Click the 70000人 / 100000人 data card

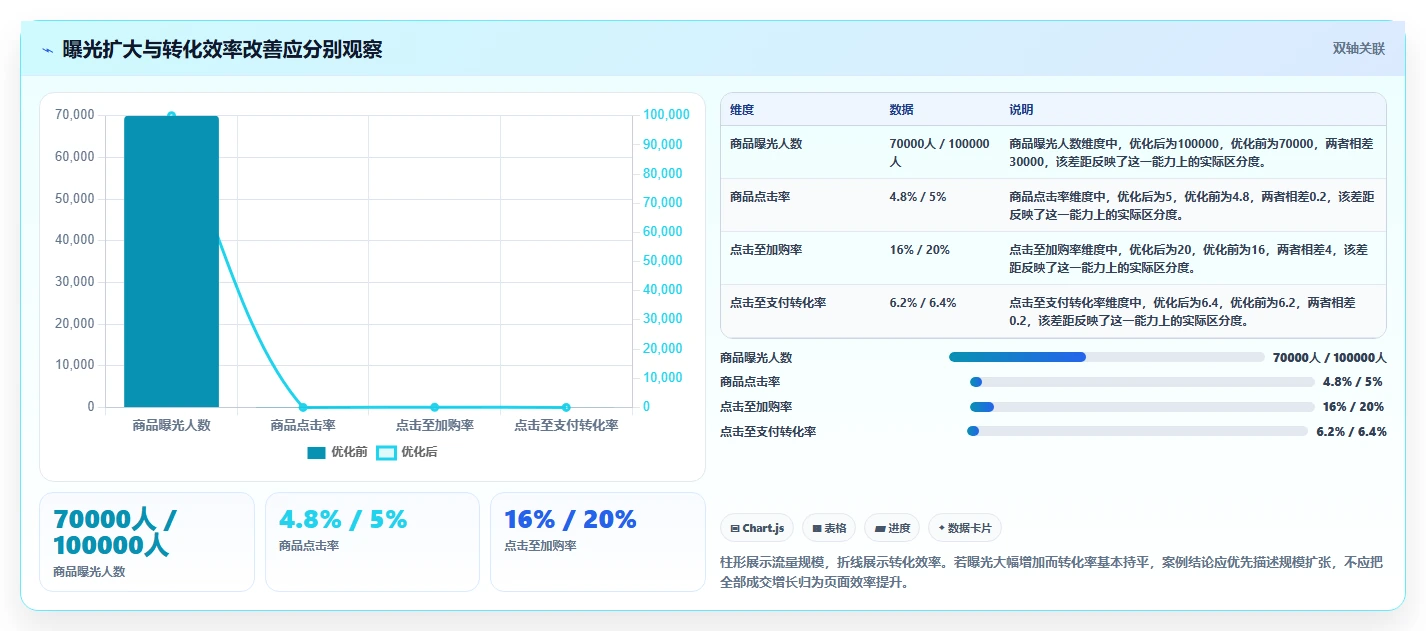tap(147, 542)
